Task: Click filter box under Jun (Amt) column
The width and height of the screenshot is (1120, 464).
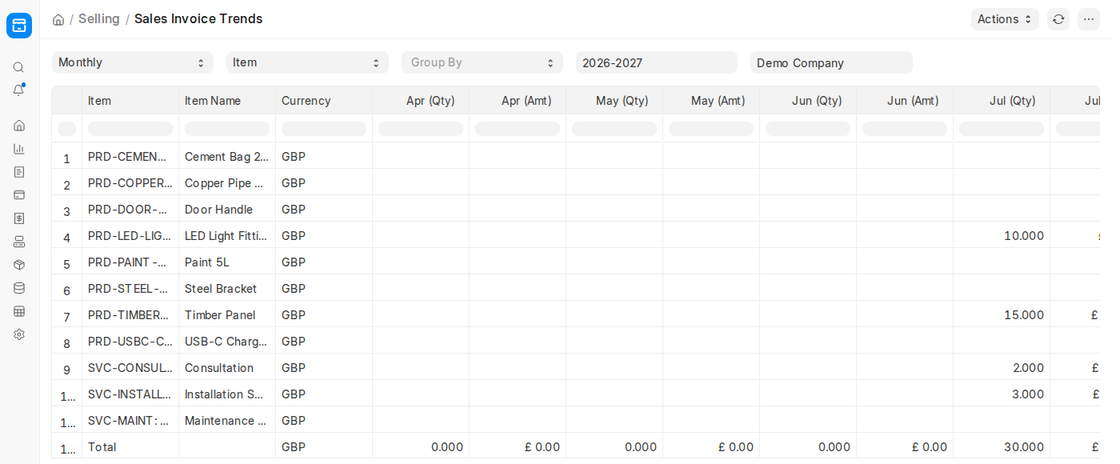Action: 905,128
